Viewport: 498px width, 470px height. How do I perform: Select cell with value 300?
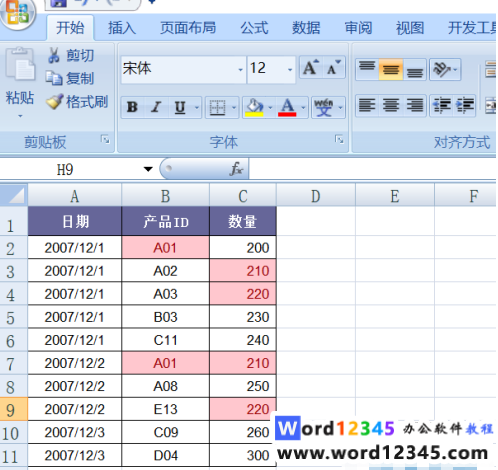pyautogui.click(x=243, y=455)
